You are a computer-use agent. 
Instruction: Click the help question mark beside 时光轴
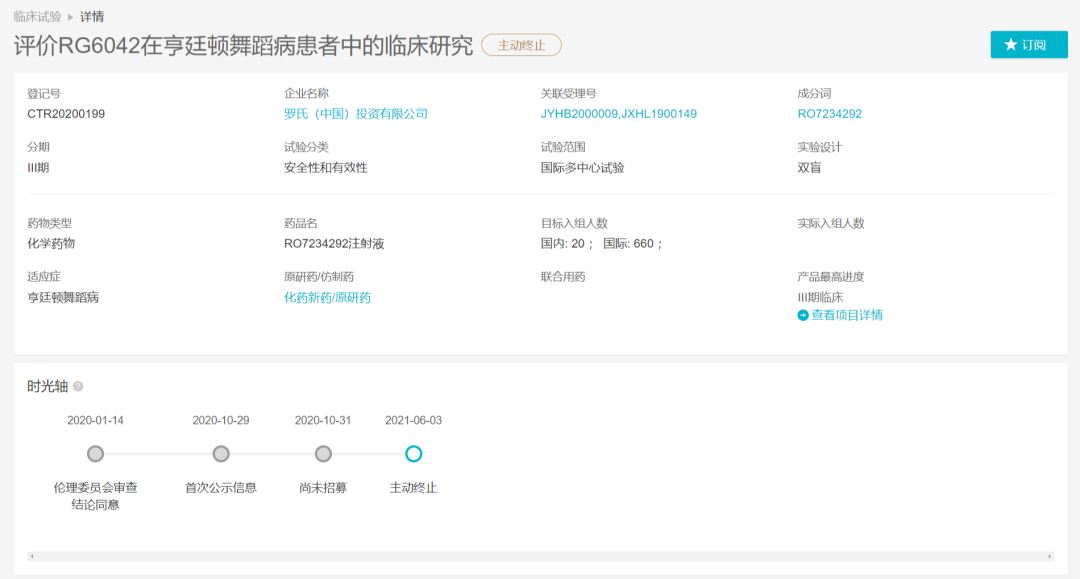click(x=79, y=387)
